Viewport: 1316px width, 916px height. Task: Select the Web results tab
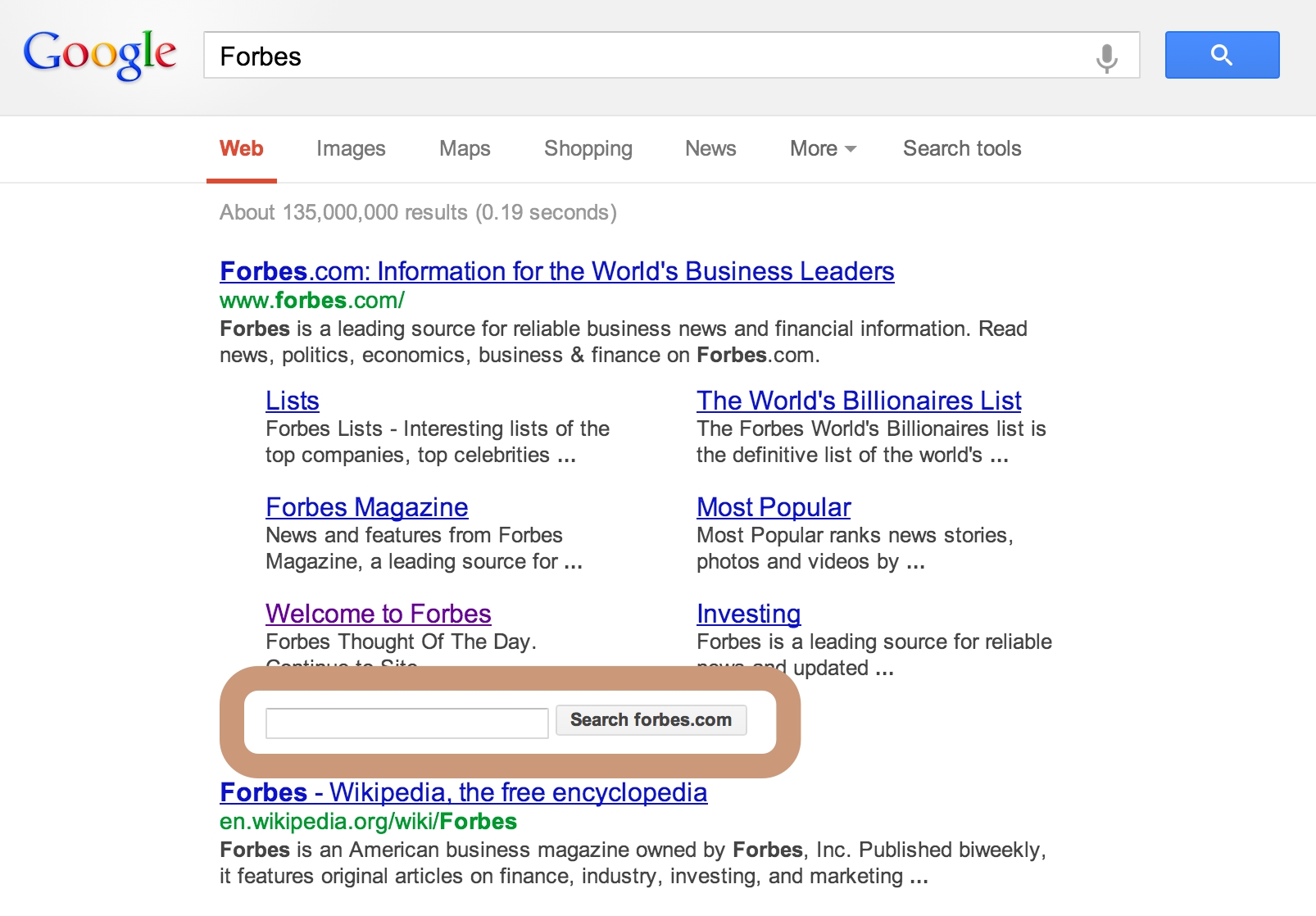coord(241,148)
